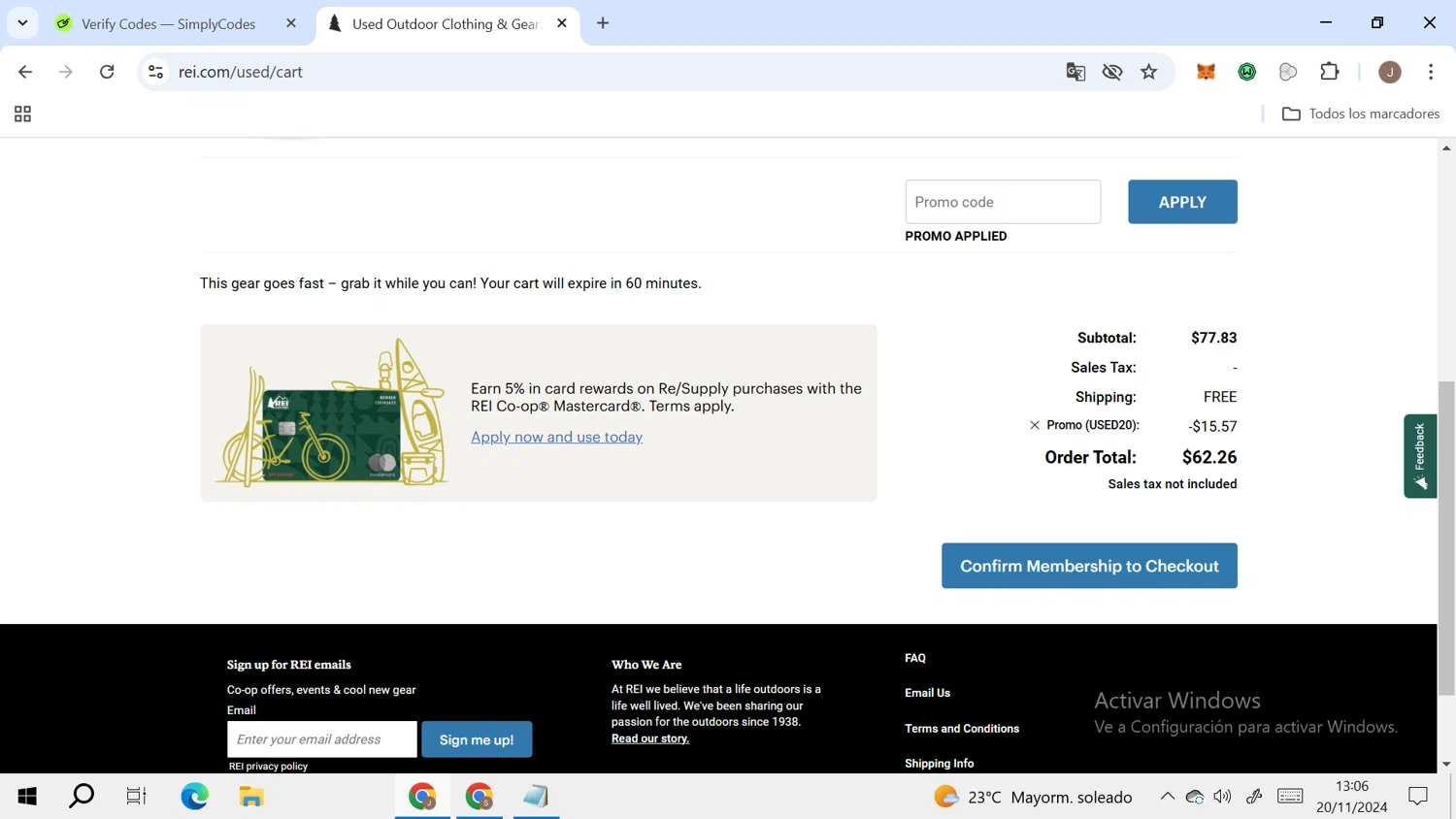
Task: Open the clock showing 13:06
Action: 1352,797
